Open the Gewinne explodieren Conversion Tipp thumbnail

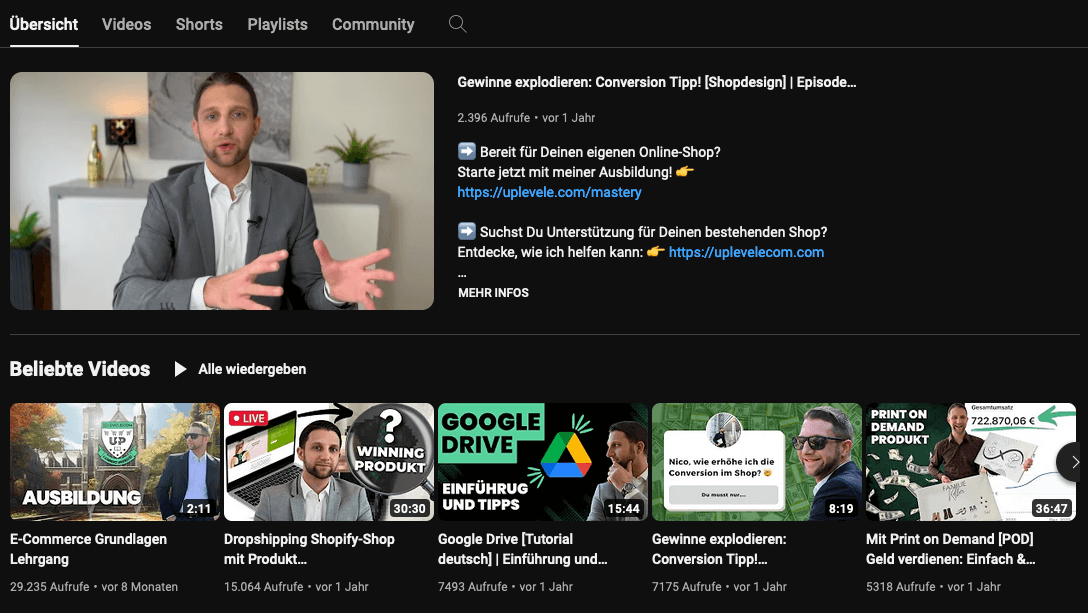[x=756, y=461]
